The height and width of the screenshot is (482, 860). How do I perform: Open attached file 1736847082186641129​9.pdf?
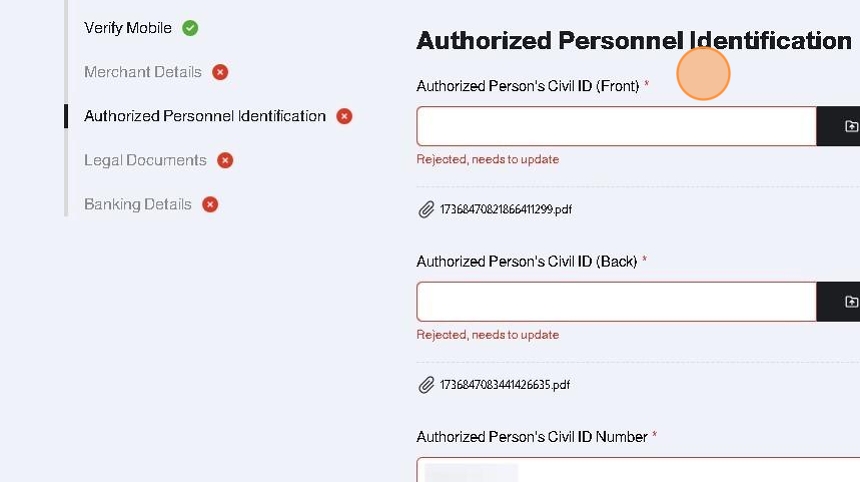tap(505, 210)
